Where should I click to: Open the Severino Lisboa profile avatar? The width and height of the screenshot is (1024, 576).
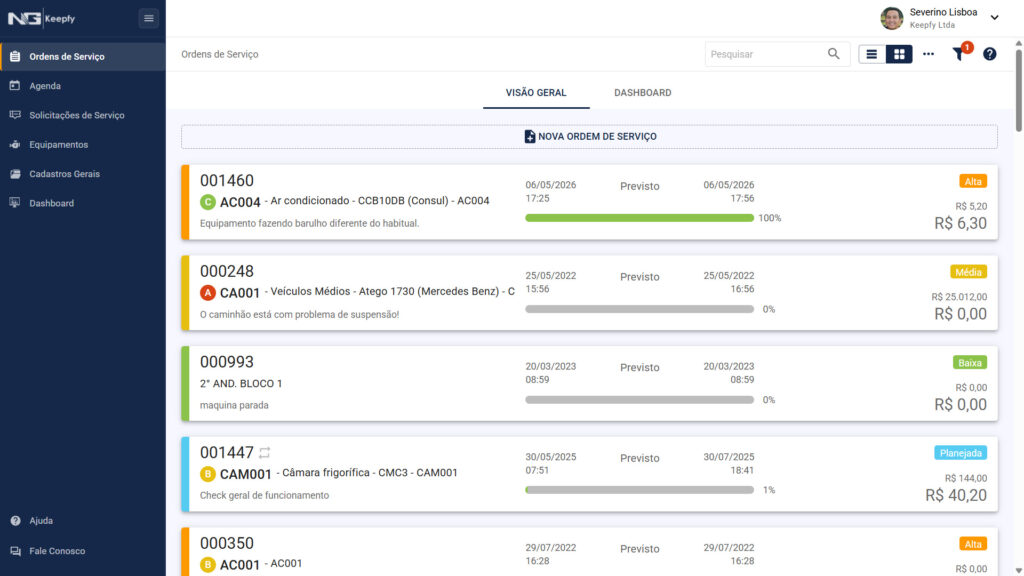(x=891, y=18)
